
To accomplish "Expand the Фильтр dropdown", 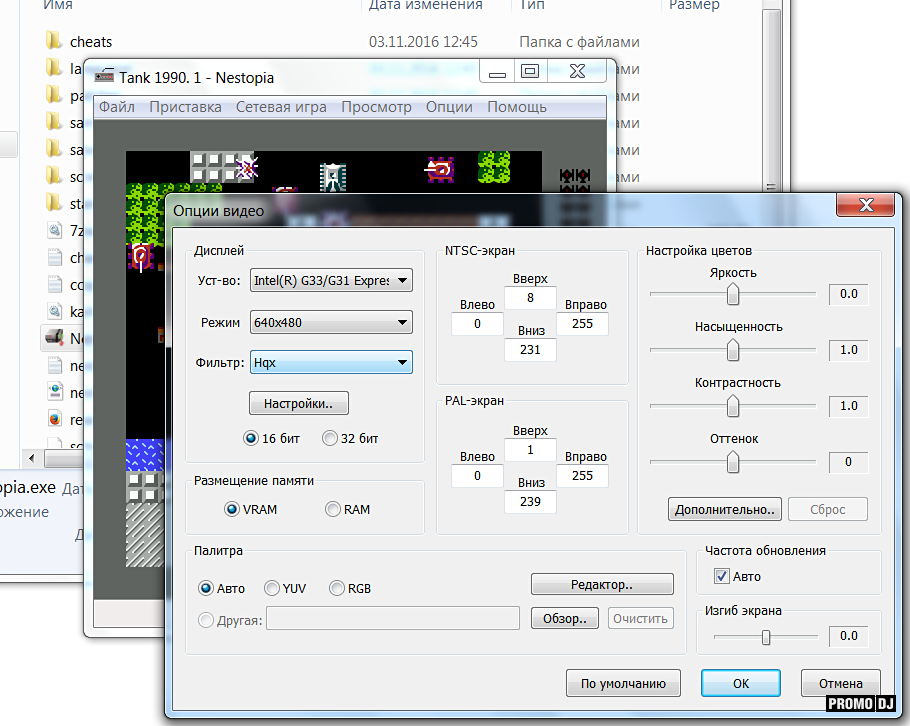I will [x=402, y=363].
